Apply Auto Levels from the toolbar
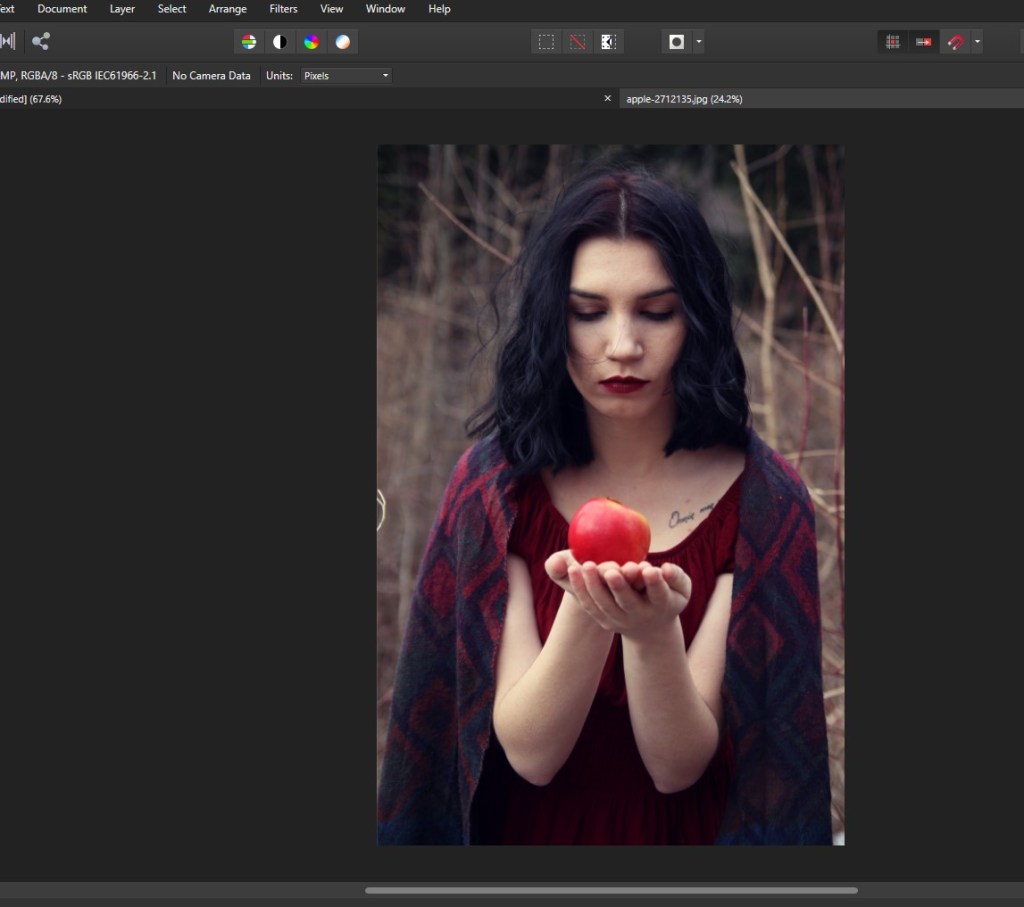 (249, 42)
